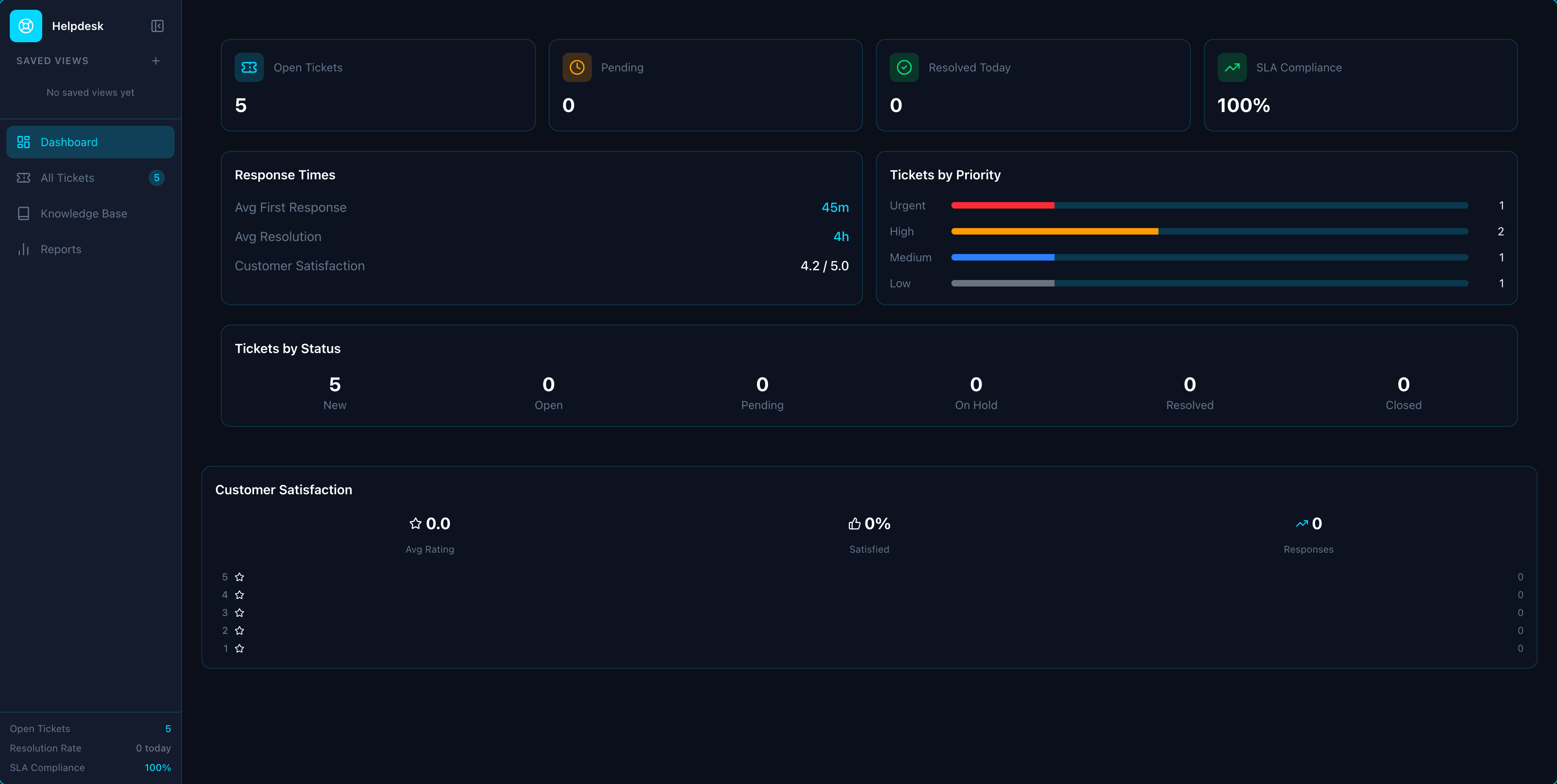Click the Helpdesk logo icon

pyautogui.click(x=26, y=26)
